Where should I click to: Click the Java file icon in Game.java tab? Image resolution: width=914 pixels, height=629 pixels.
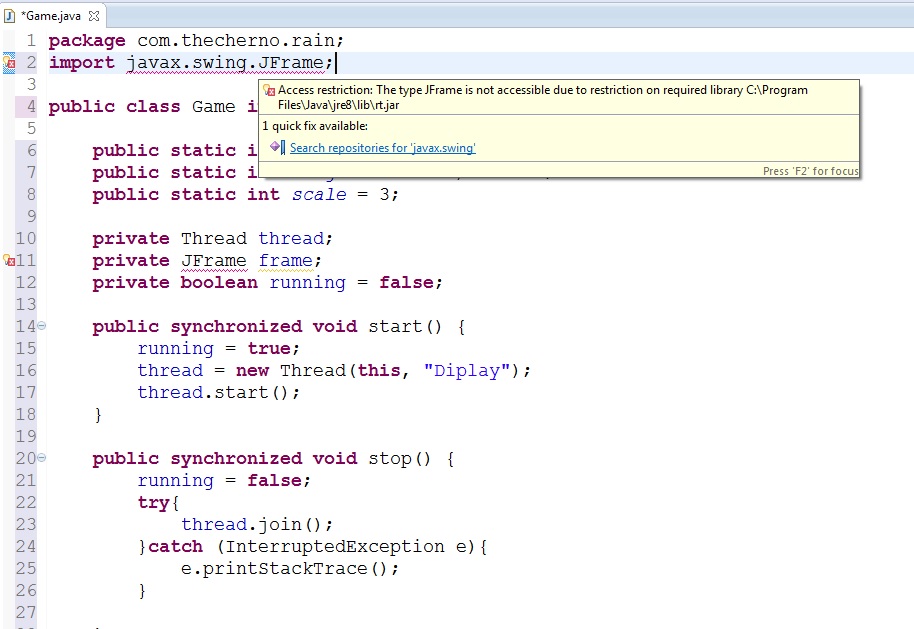point(10,16)
